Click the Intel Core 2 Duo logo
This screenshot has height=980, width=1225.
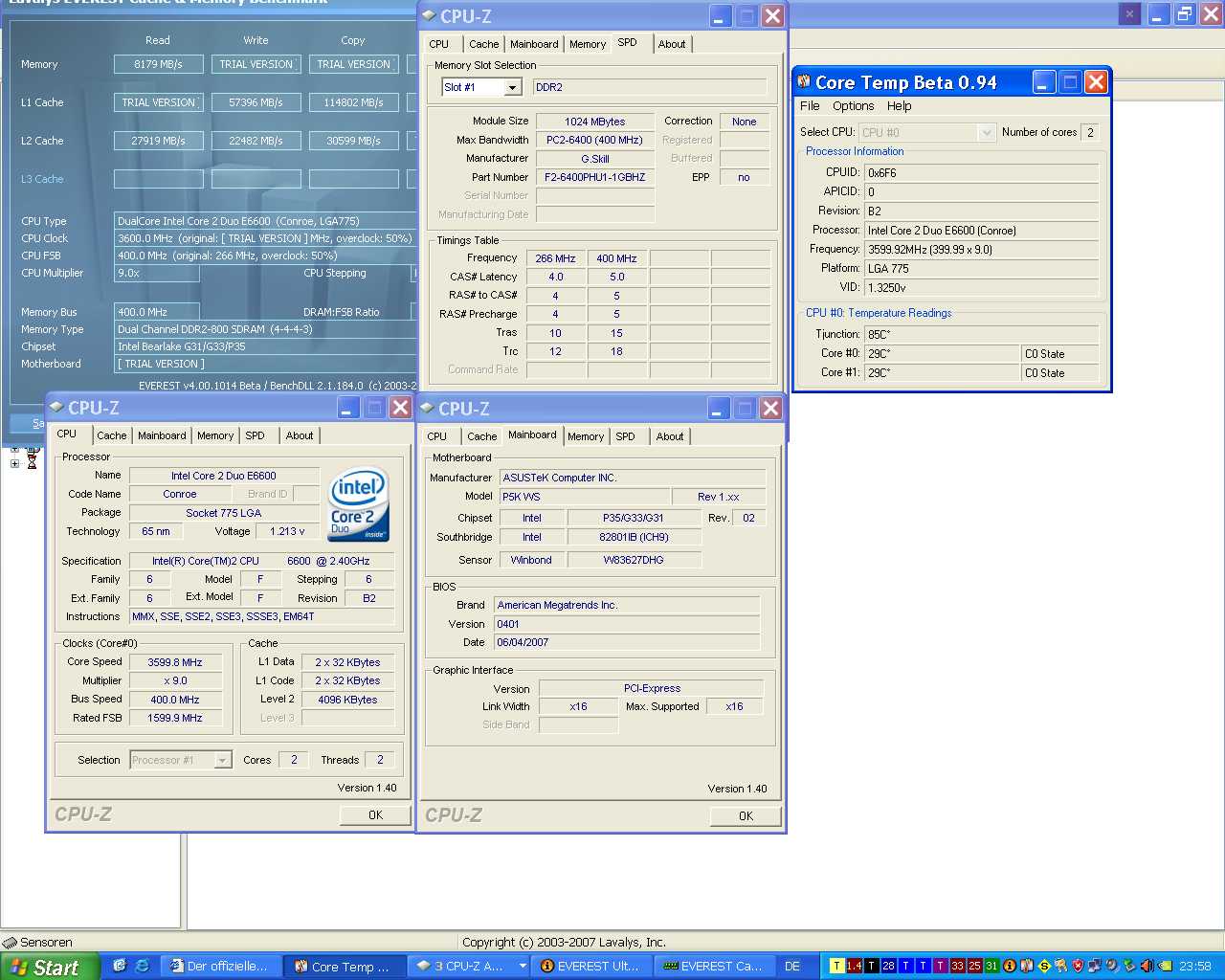click(x=359, y=504)
